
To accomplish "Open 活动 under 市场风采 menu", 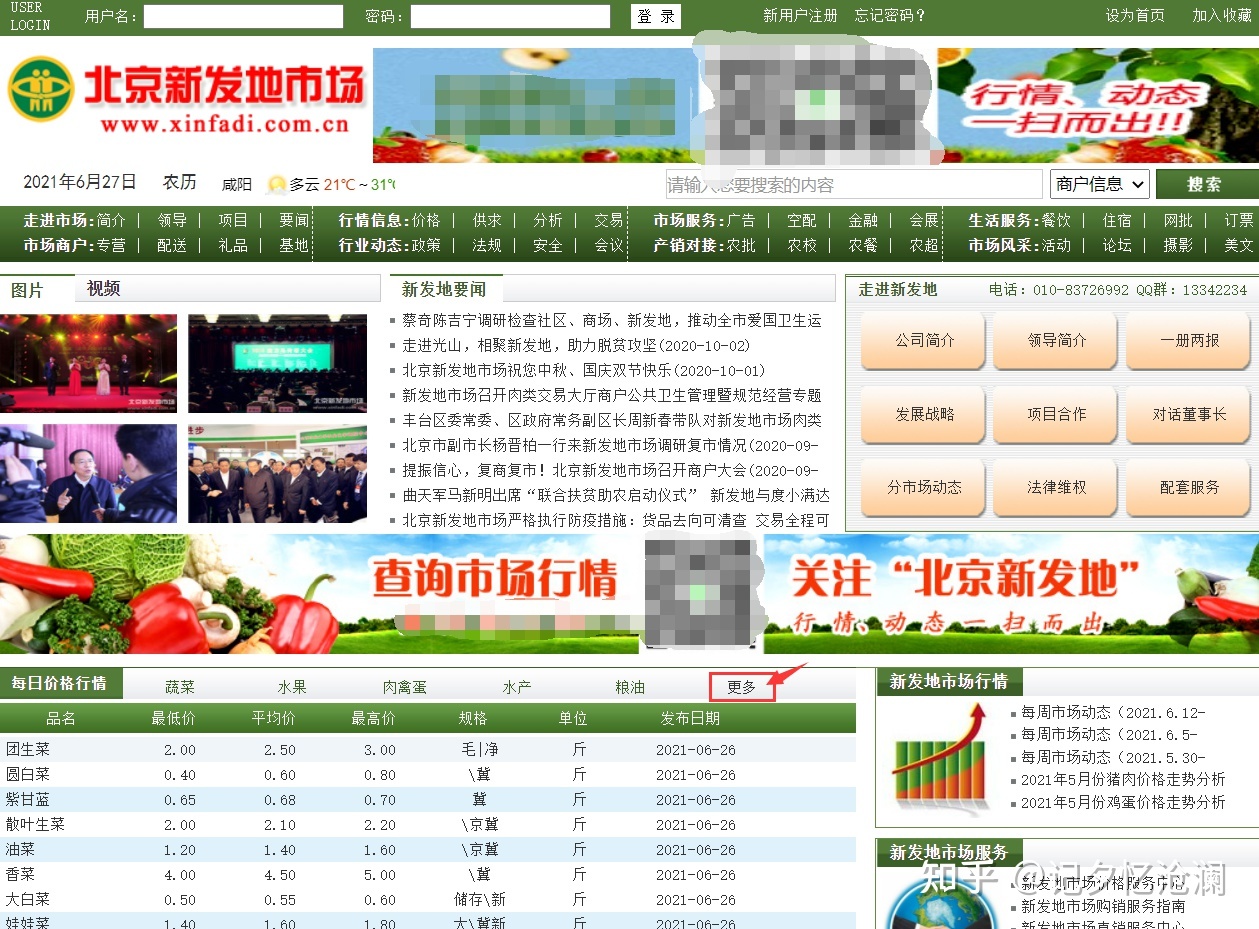I will pos(1056,245).
